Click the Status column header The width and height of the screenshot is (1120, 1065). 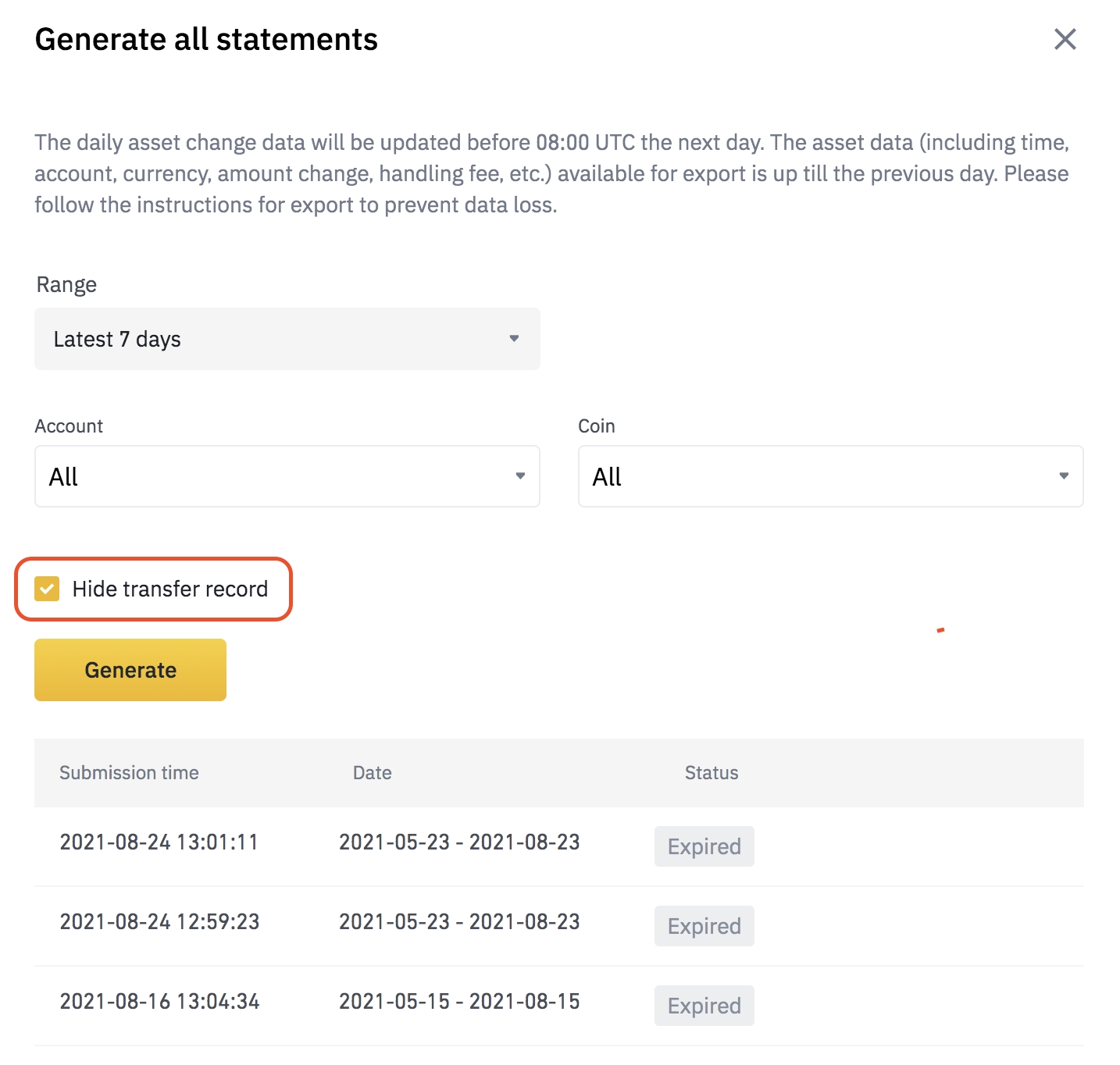(712, 773)
